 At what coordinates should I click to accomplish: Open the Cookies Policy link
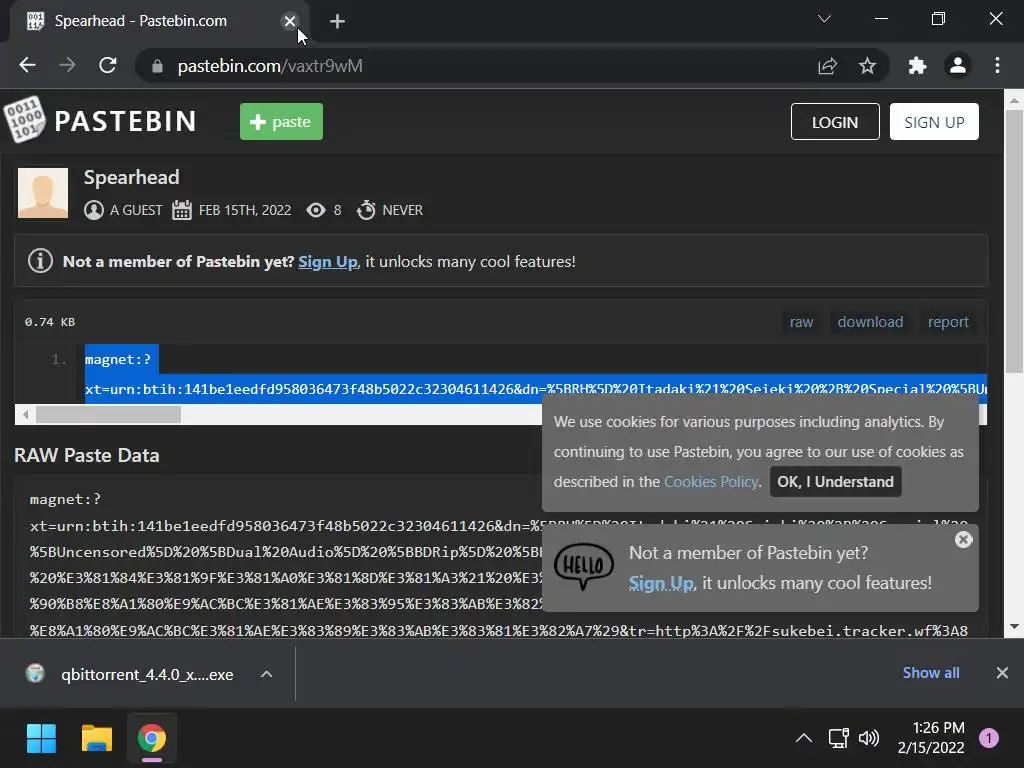pos(711,482)
